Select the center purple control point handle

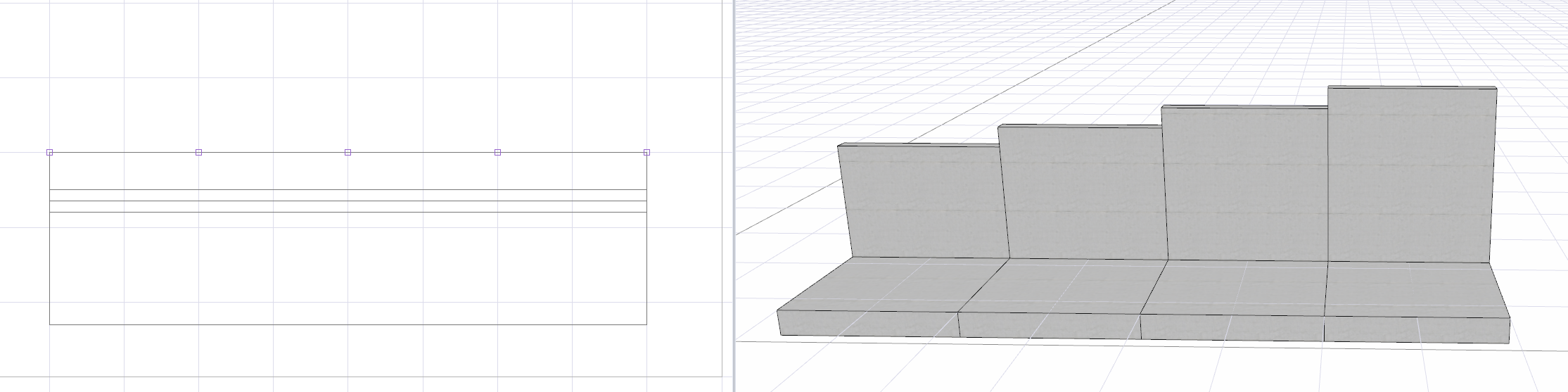348,152
